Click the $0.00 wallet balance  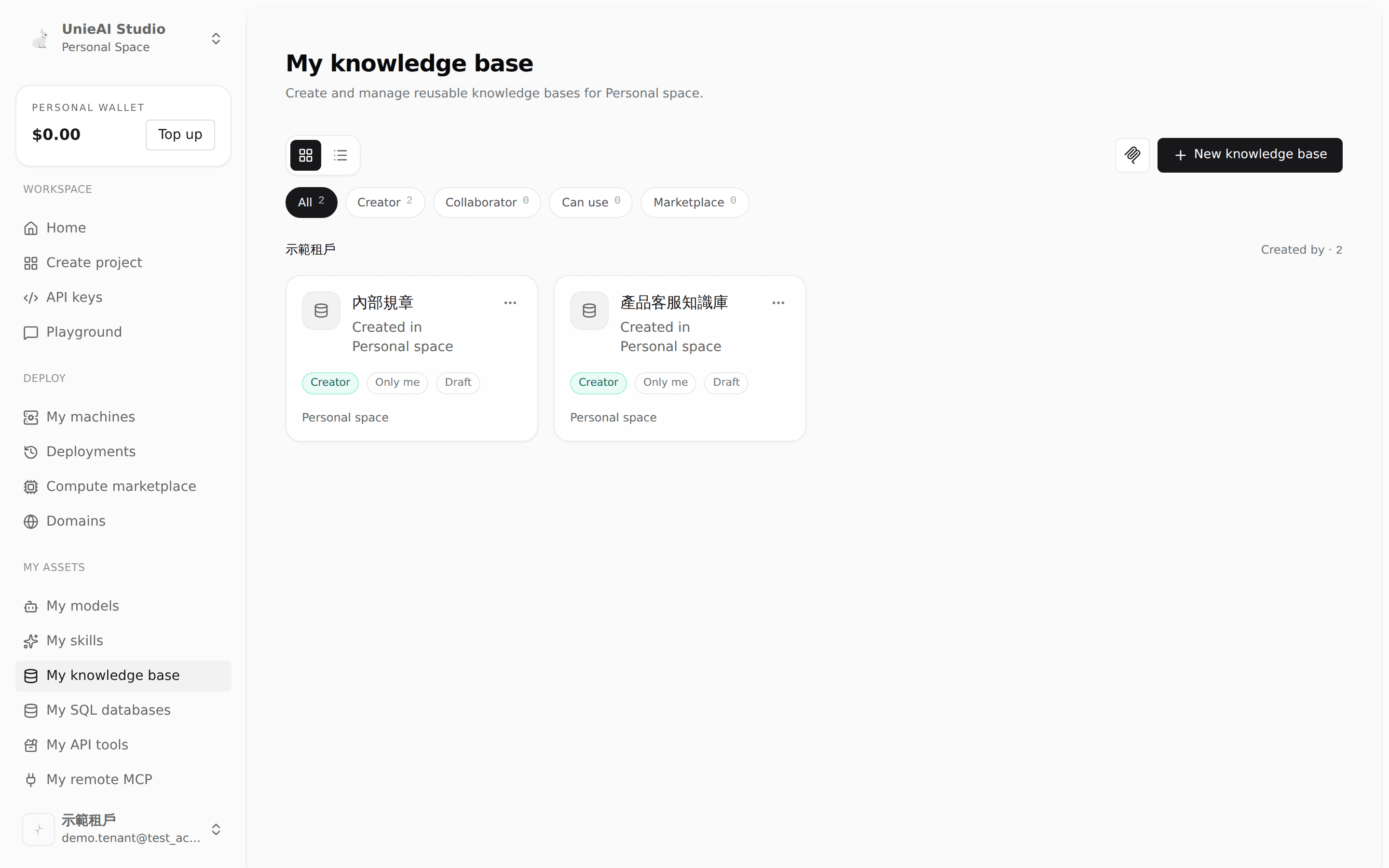pyautogui.click(x=56, y=135)
